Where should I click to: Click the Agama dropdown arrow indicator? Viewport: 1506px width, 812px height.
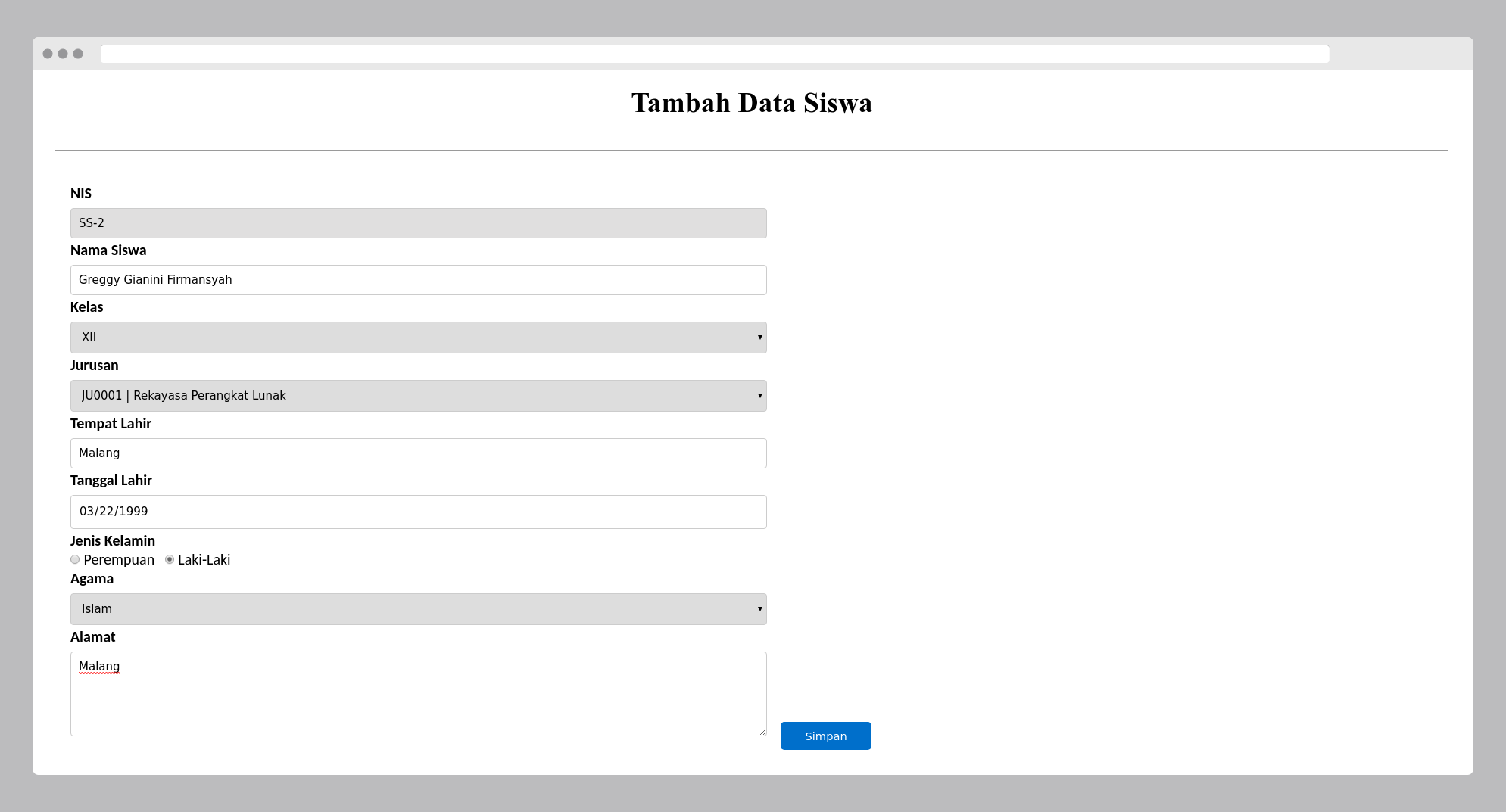(x=759, y=608)
